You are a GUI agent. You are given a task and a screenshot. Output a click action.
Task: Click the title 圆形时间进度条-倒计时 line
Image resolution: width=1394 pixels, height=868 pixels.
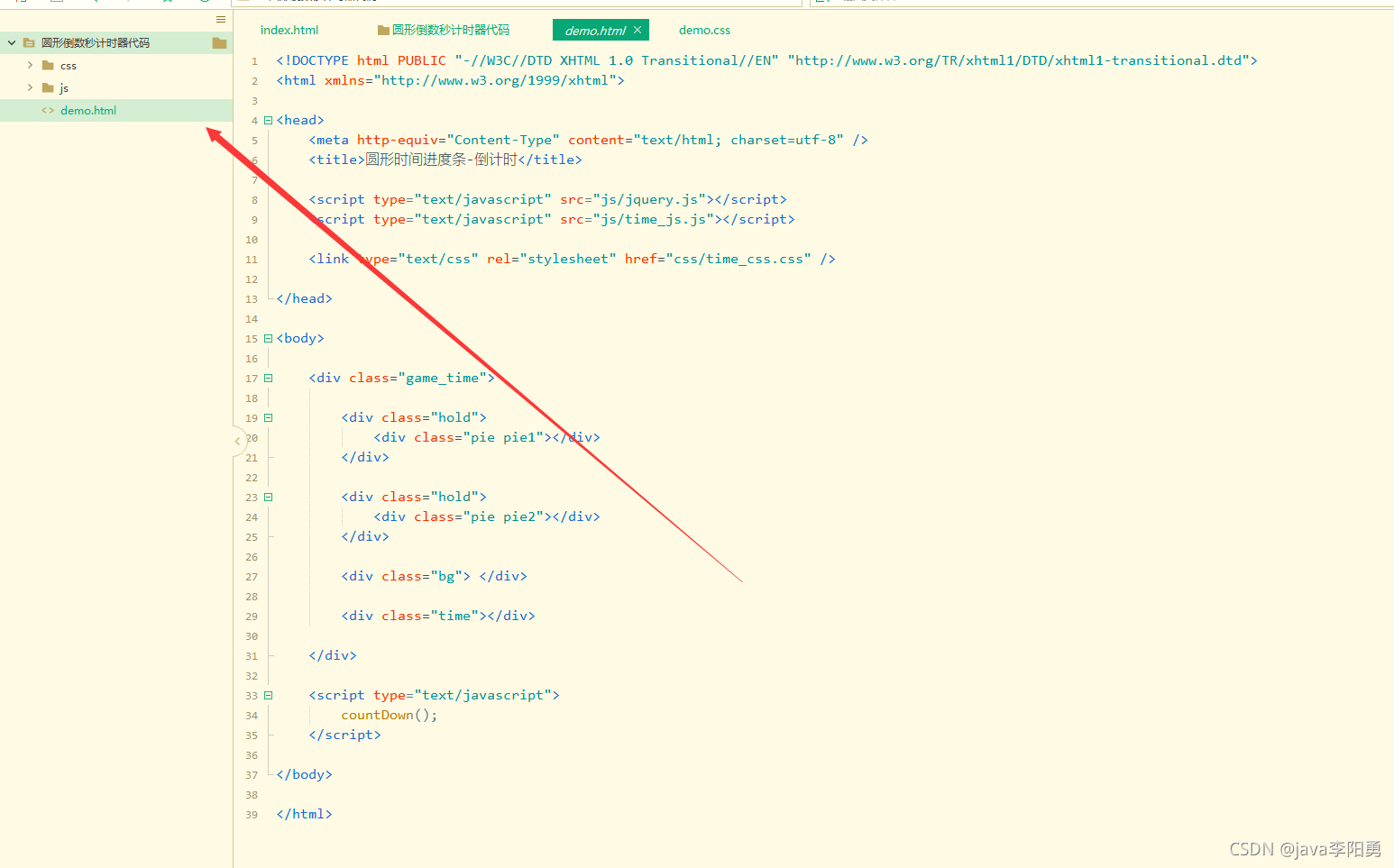pyautogui.click(x=445, y=160)
